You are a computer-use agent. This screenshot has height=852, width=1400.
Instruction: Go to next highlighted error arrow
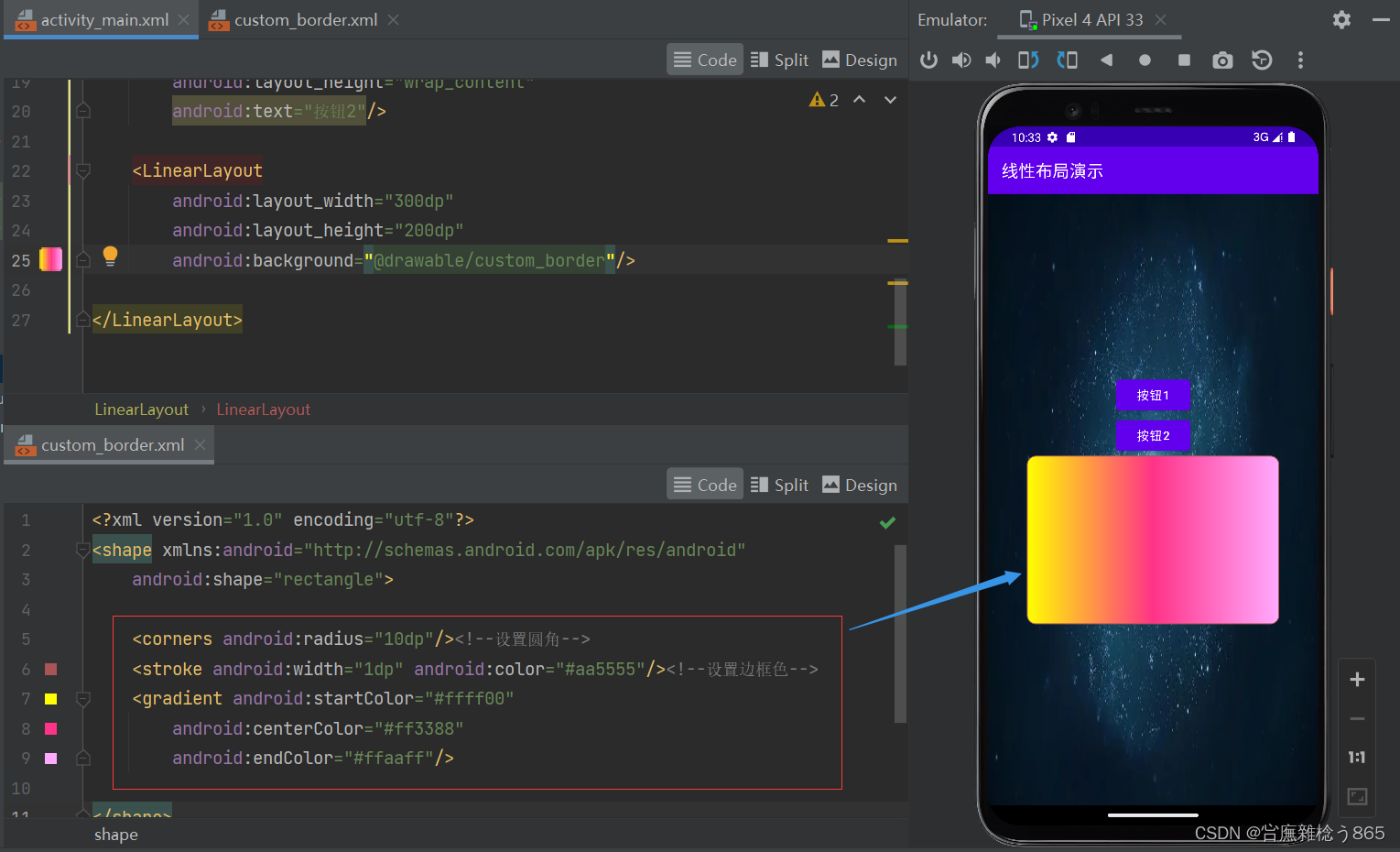890,100
